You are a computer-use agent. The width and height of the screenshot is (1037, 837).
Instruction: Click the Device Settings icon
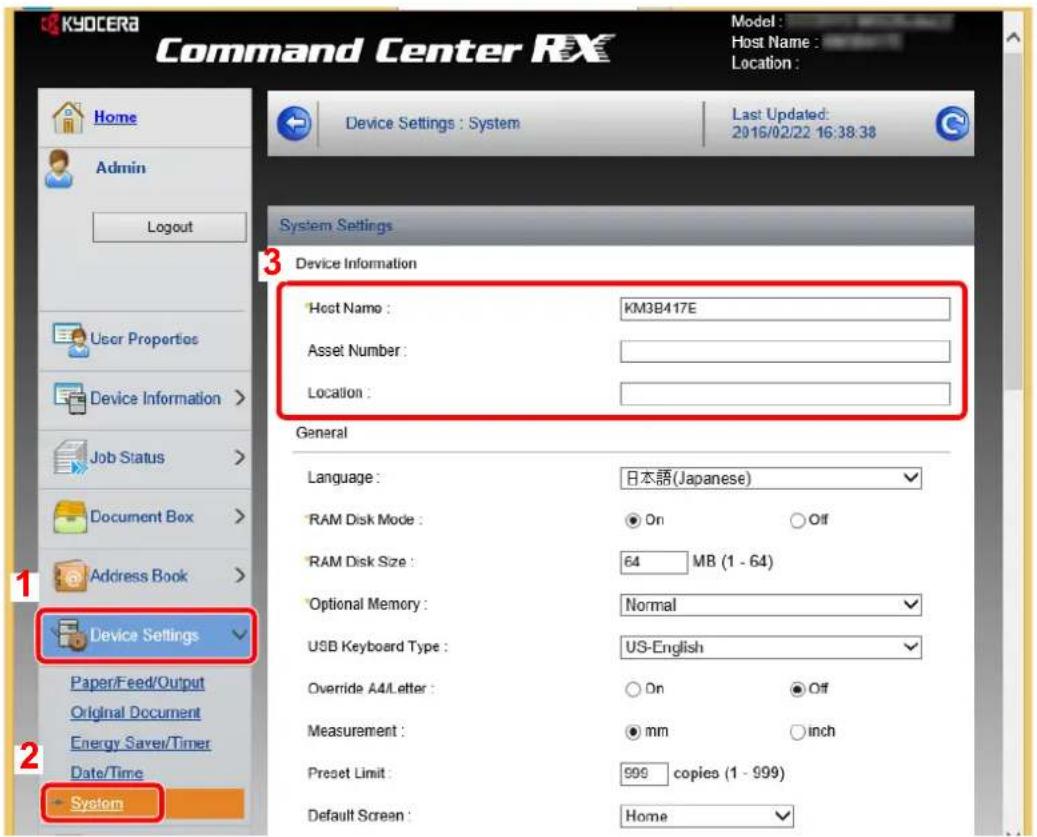pos(69,635)
